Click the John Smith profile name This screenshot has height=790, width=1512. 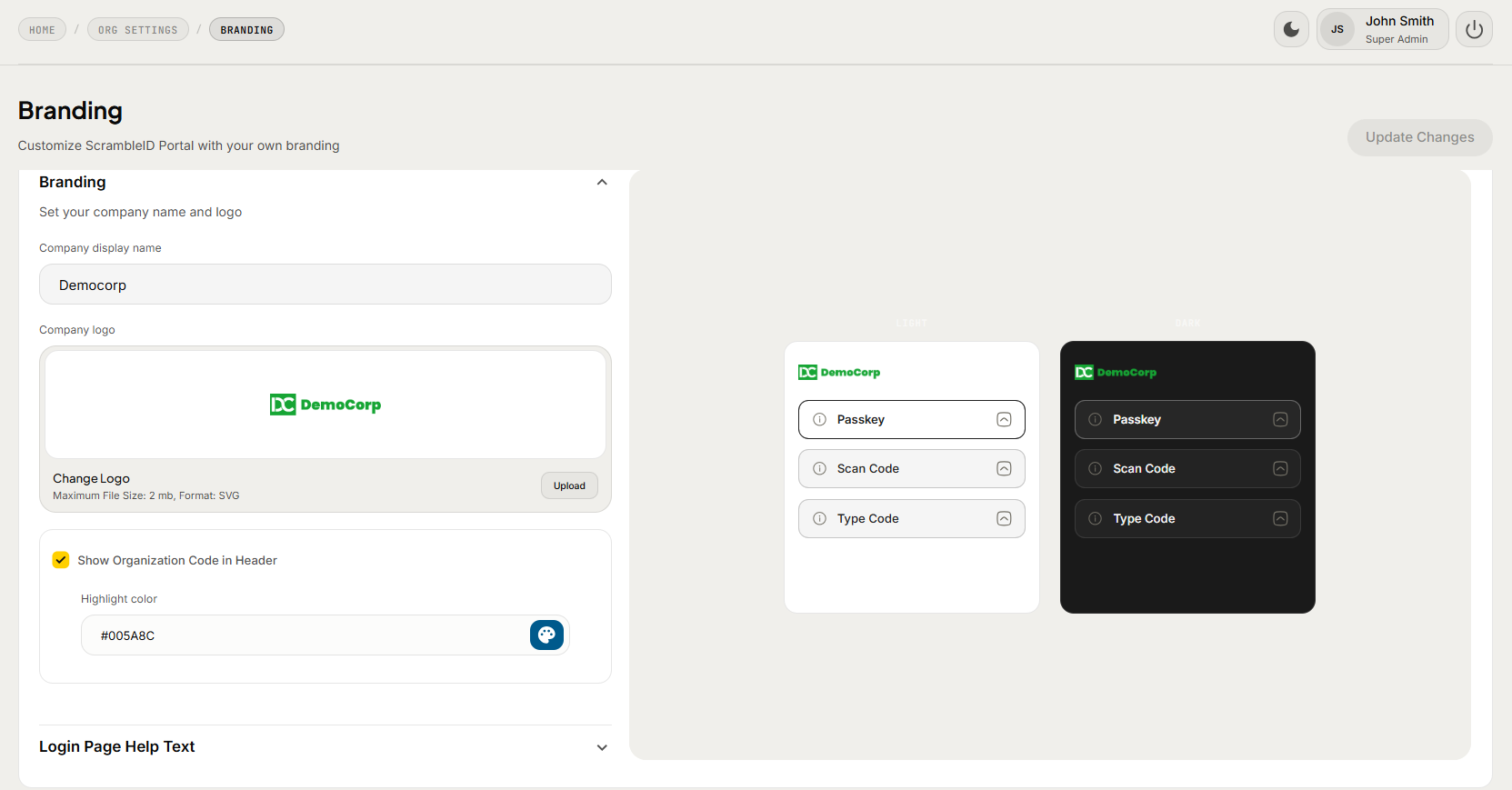(1399, 21)
